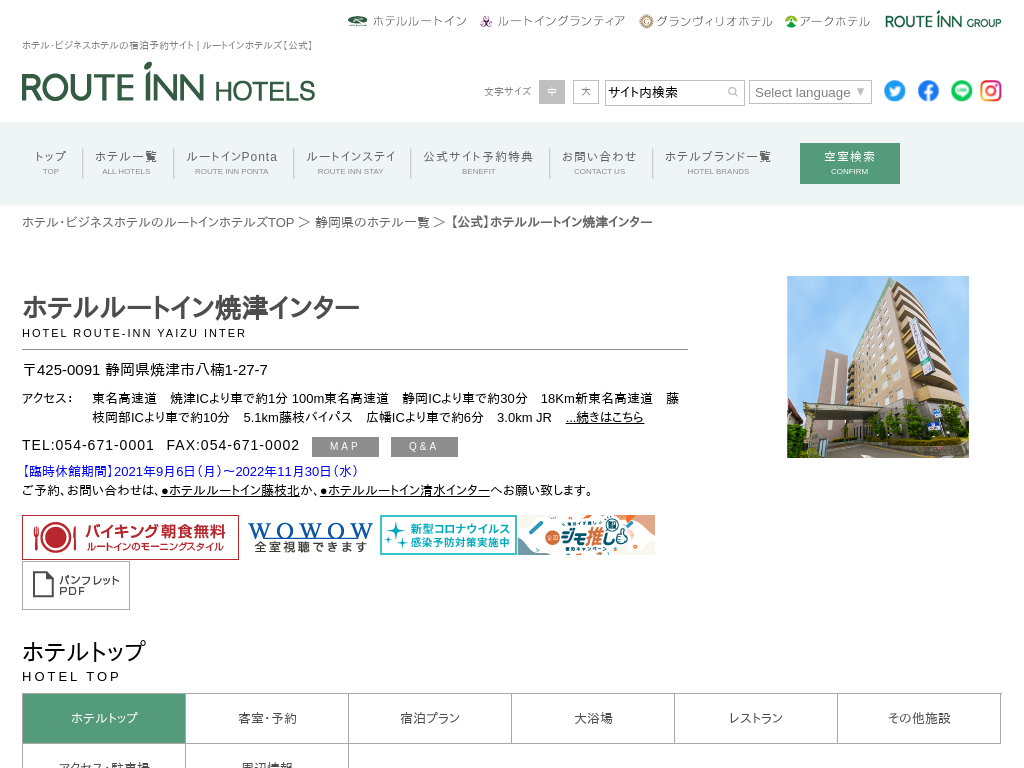
Task: Click the WOWOW 全室視聴できます banner
Action: 310,537
